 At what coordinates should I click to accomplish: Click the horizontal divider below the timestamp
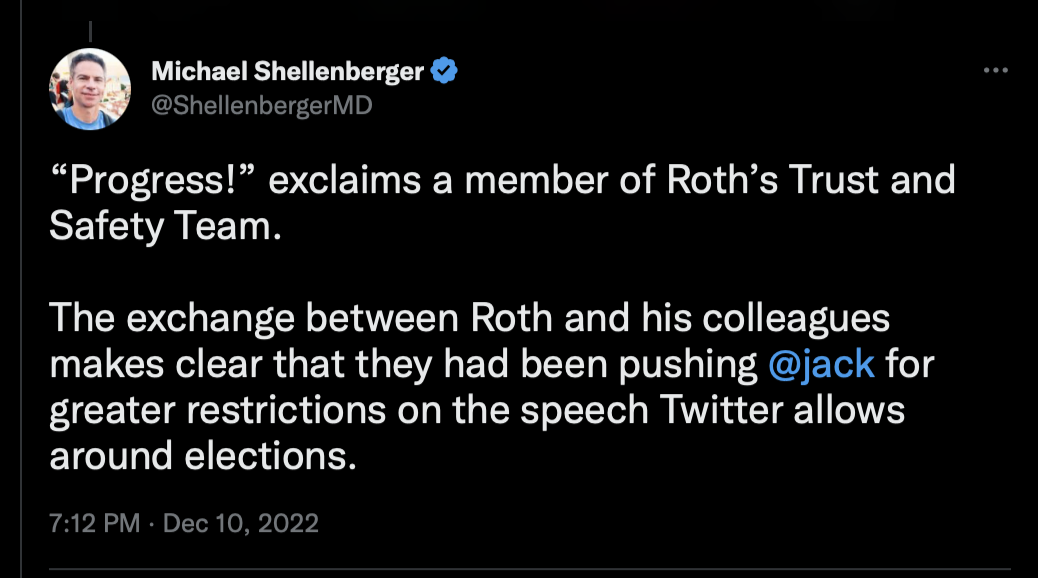[530, 568]
